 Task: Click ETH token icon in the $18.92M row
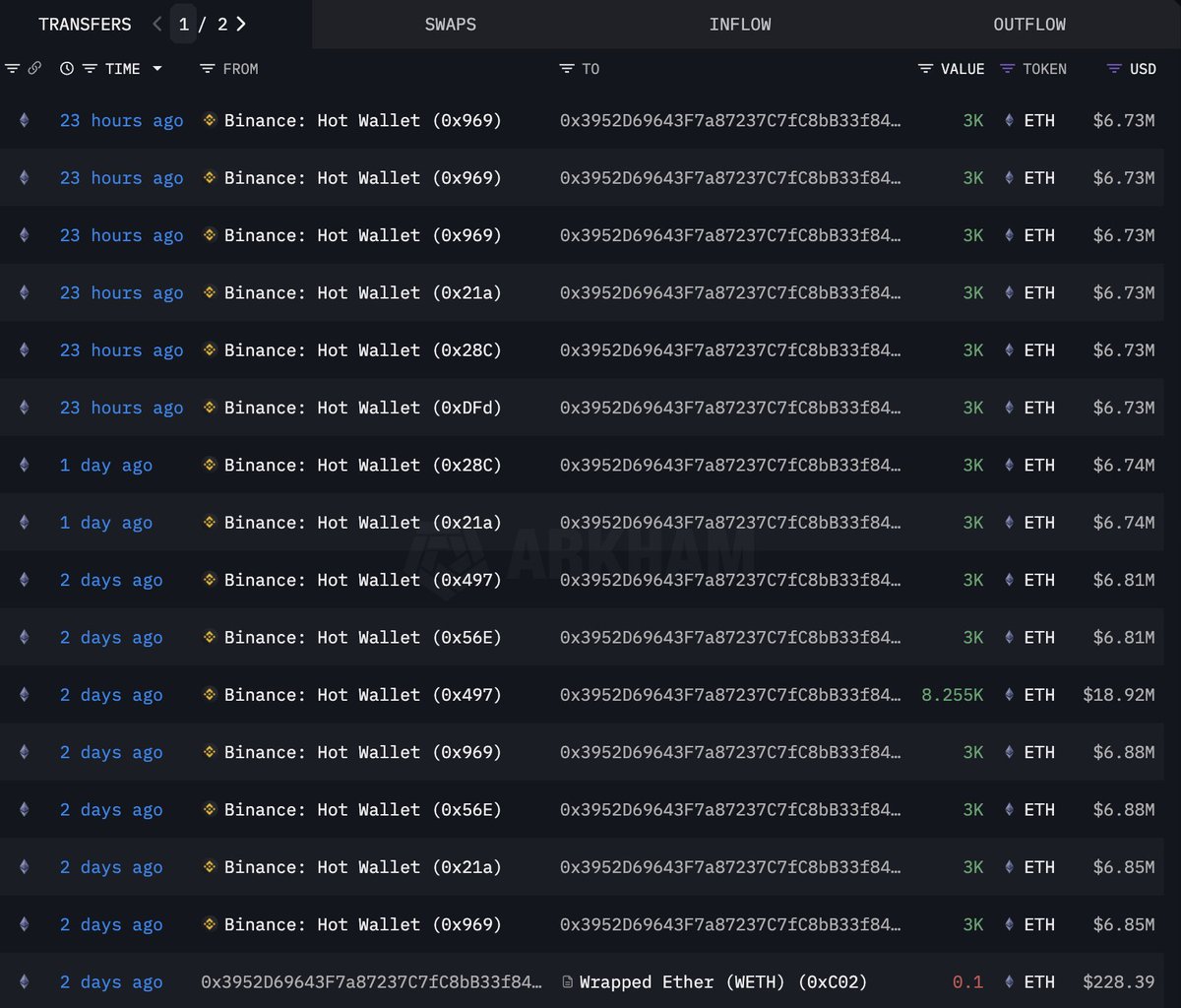click(x=1009, y=694)
